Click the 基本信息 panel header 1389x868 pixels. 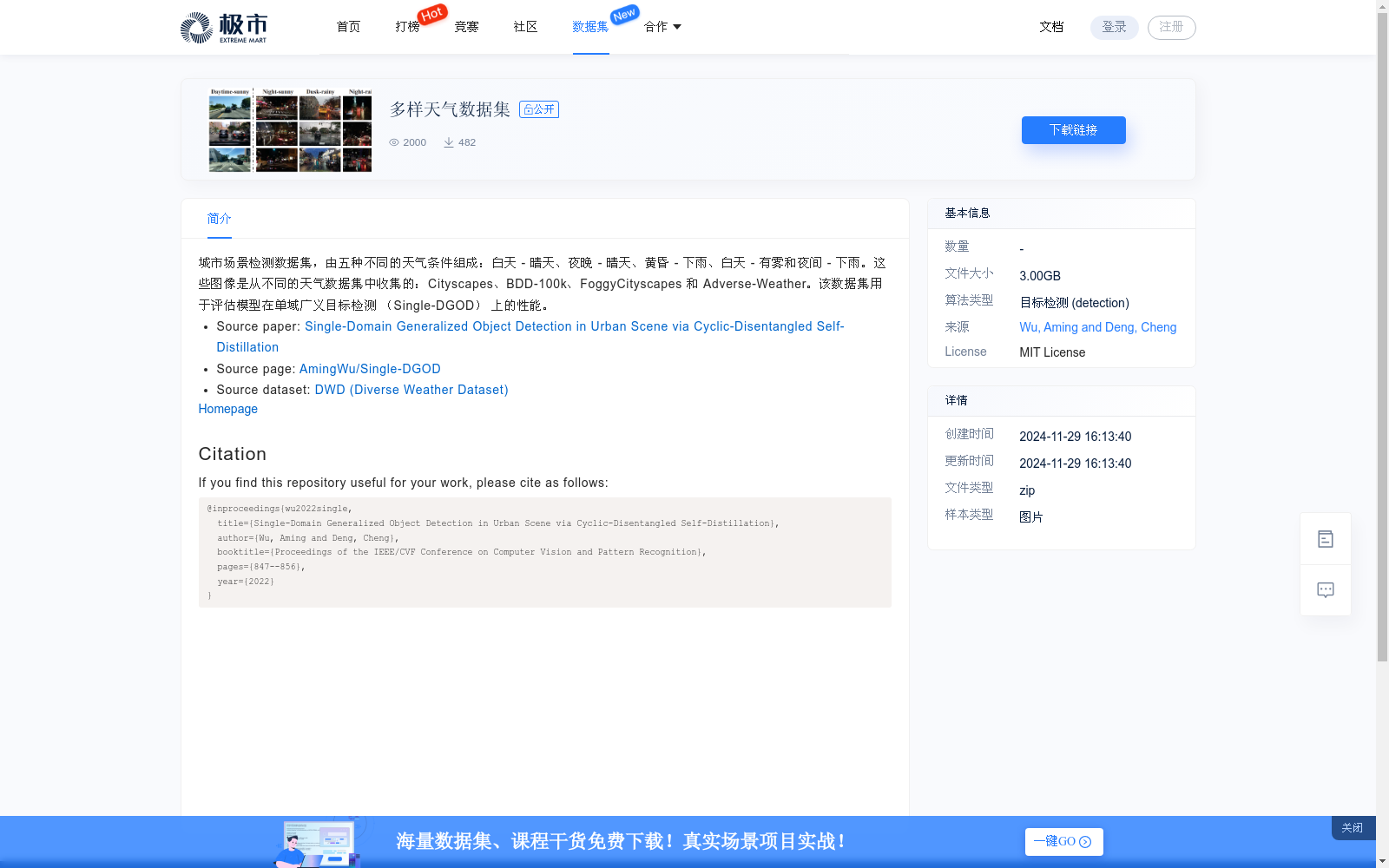point(1062,214)
